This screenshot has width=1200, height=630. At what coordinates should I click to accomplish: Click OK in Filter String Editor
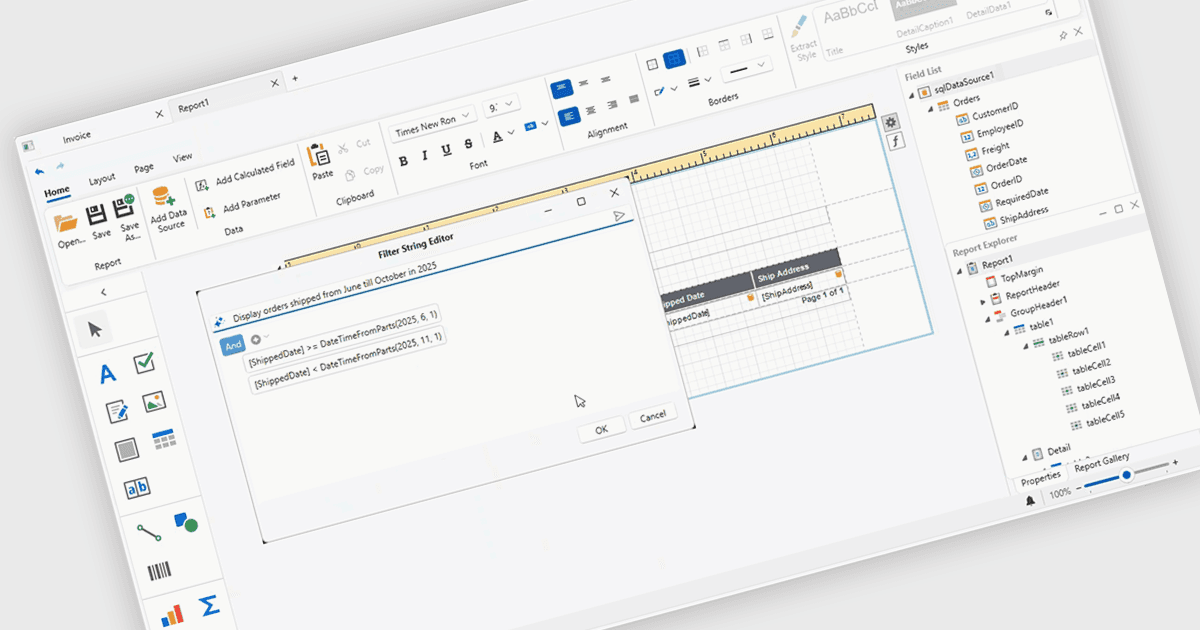(x=601, y=429)
